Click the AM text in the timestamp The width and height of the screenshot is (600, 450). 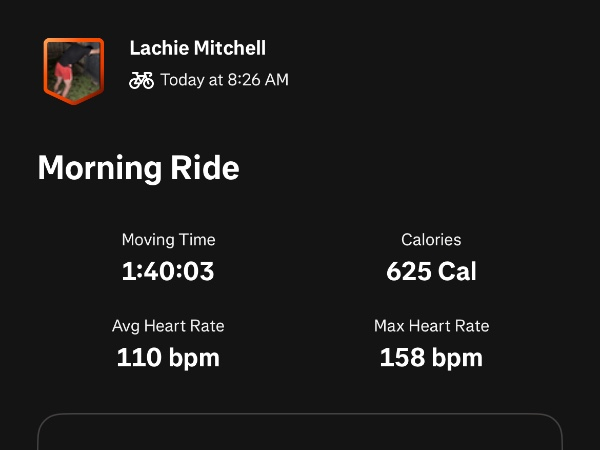276,80
